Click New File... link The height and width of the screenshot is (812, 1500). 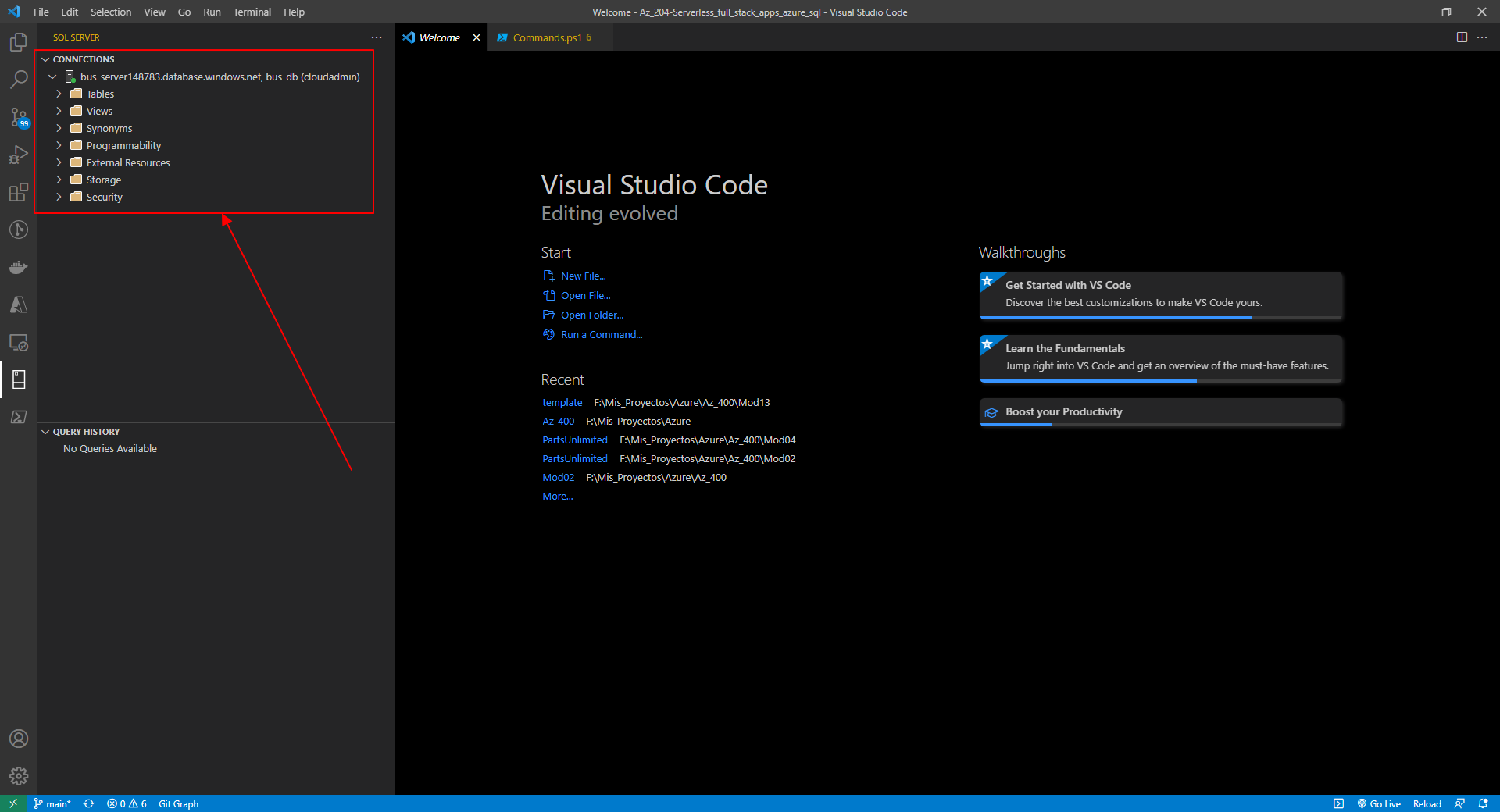[x=583, y=276]
